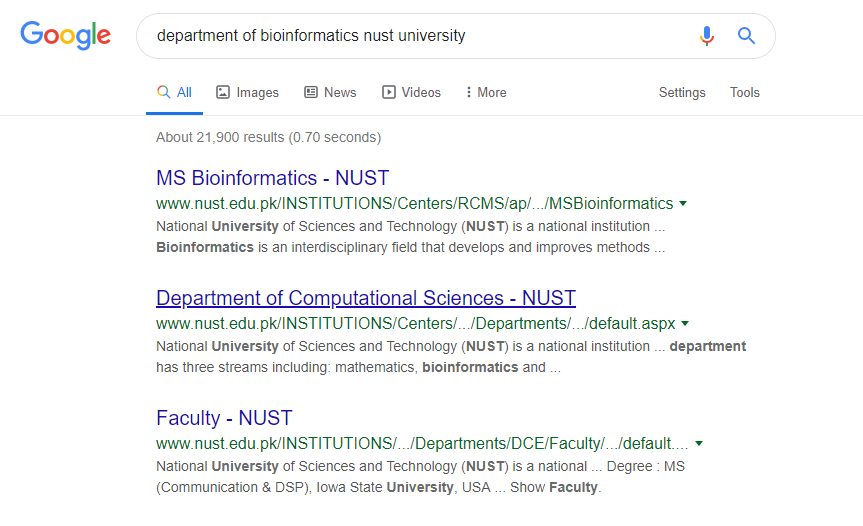Click the Google logo
The image size is (863, 526).
click(x=65, y=36)
